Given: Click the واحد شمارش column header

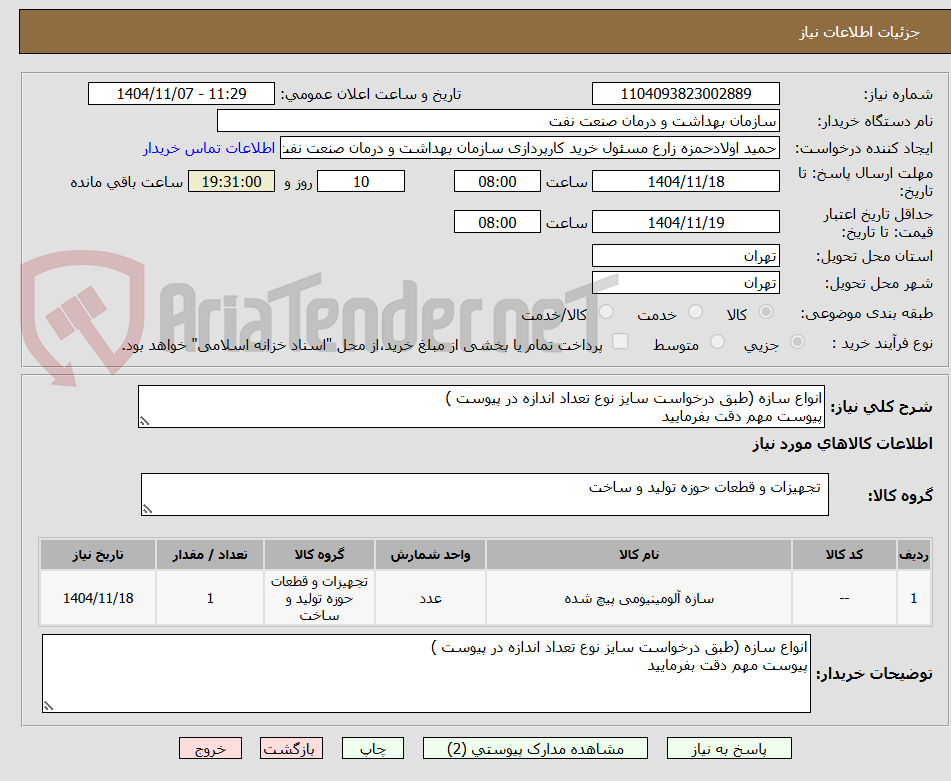Looking at the screenshot, I should [x=430, y=555].
